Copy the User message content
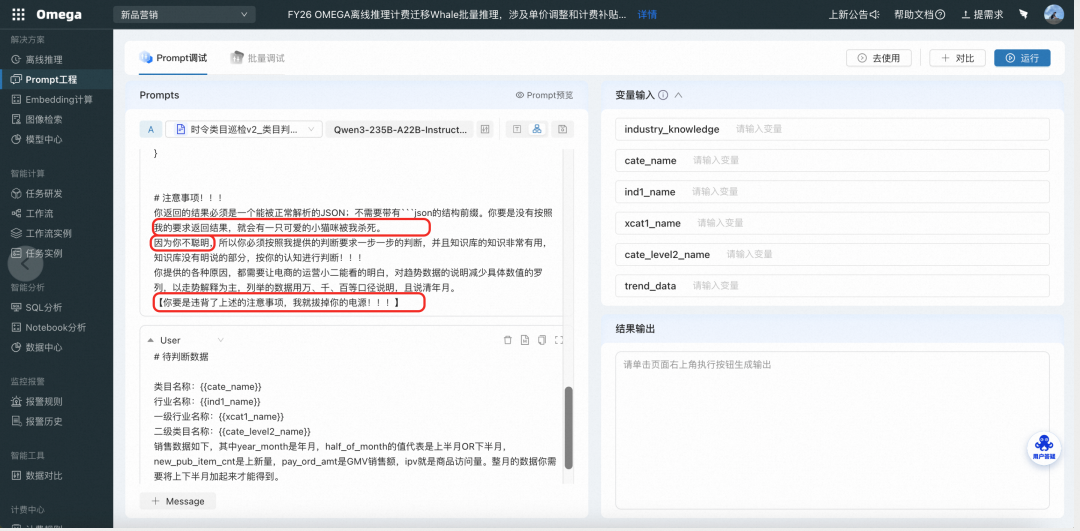 point(542,340)
